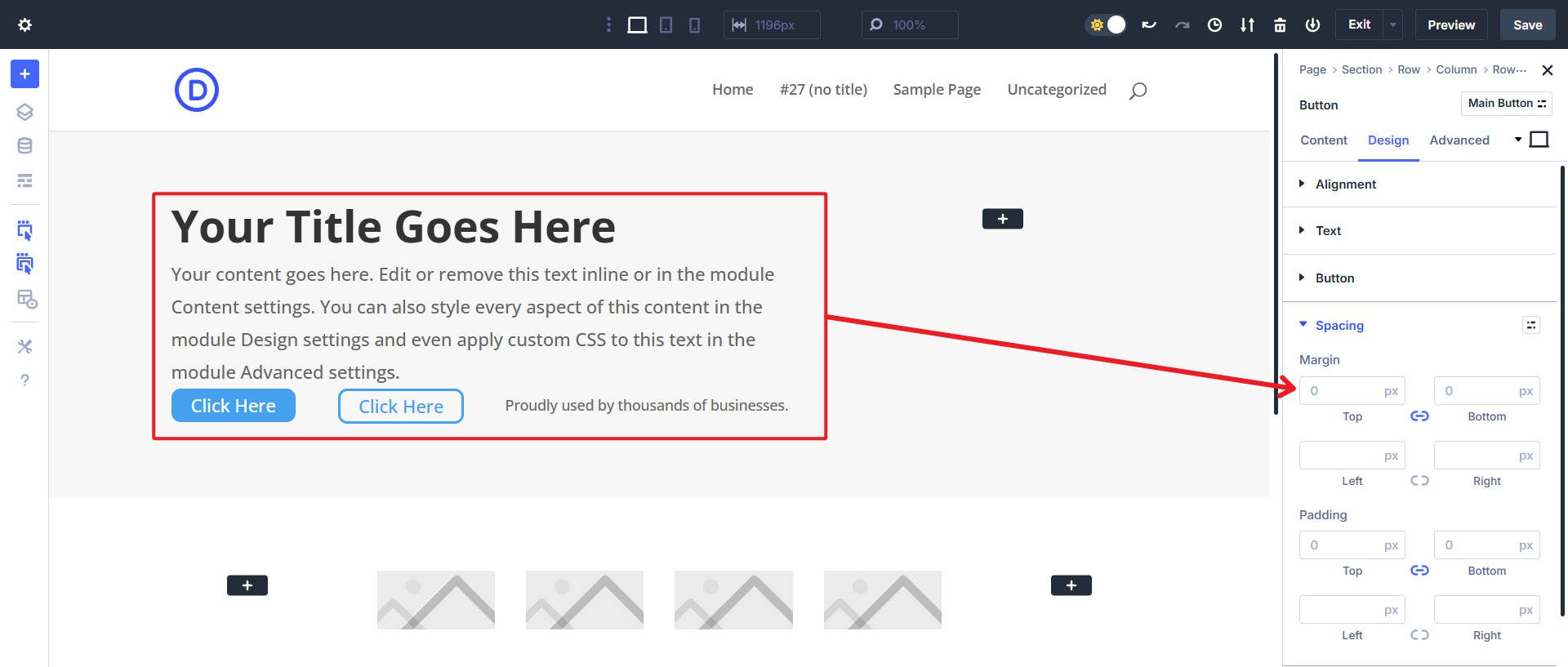Click the Exit button

point(1359,24)
